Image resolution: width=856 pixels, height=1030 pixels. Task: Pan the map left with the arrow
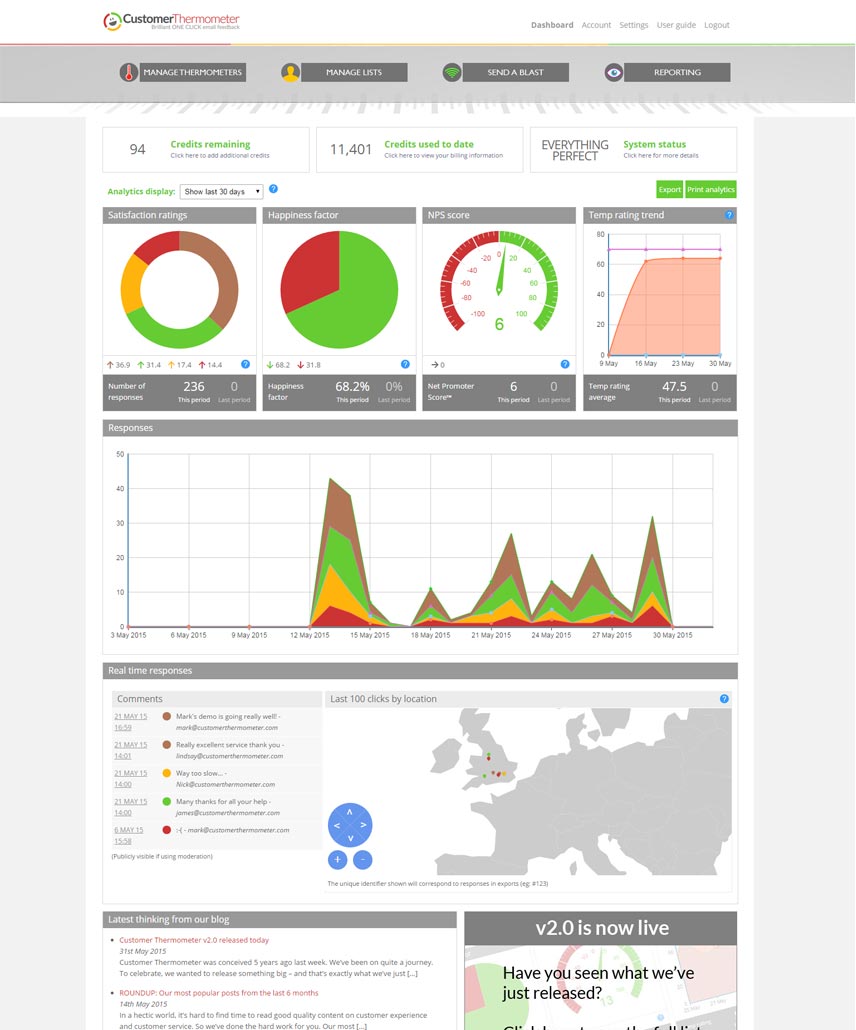point(337,826)
